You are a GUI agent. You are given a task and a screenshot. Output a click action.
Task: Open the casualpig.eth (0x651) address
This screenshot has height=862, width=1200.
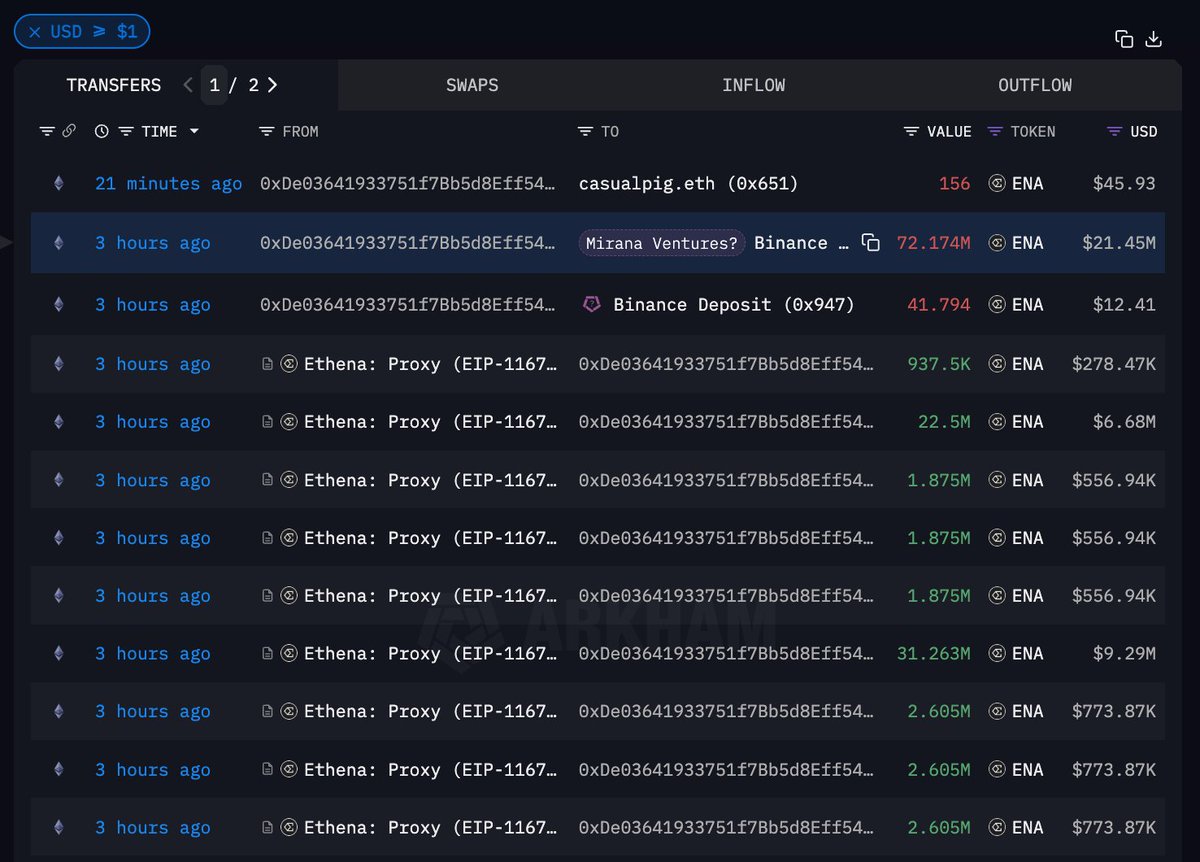(x=689, y=183)
